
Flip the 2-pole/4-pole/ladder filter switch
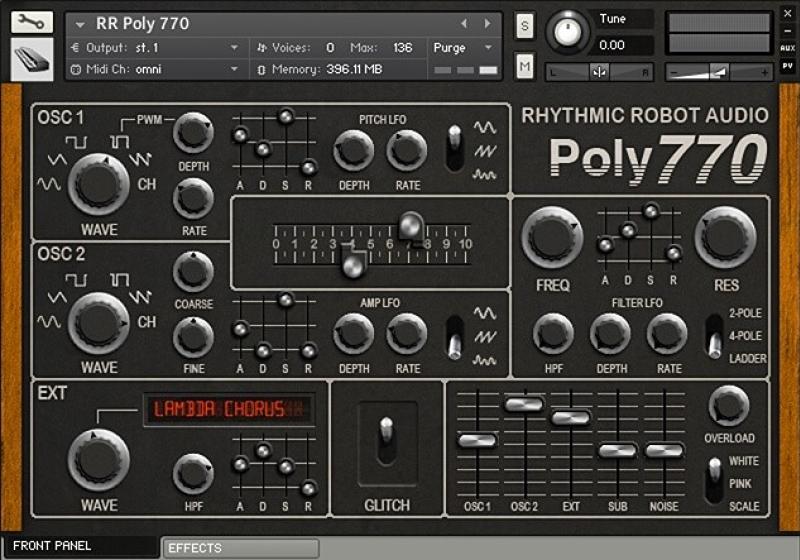714,336
